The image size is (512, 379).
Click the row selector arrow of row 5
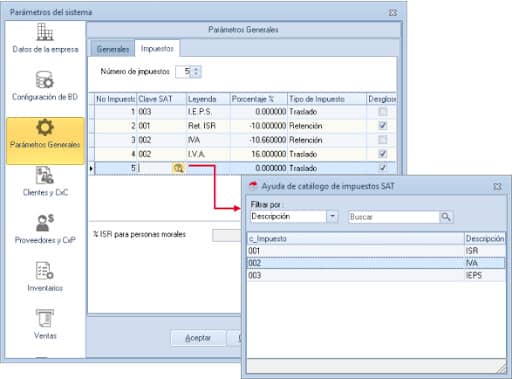[91, 168]
